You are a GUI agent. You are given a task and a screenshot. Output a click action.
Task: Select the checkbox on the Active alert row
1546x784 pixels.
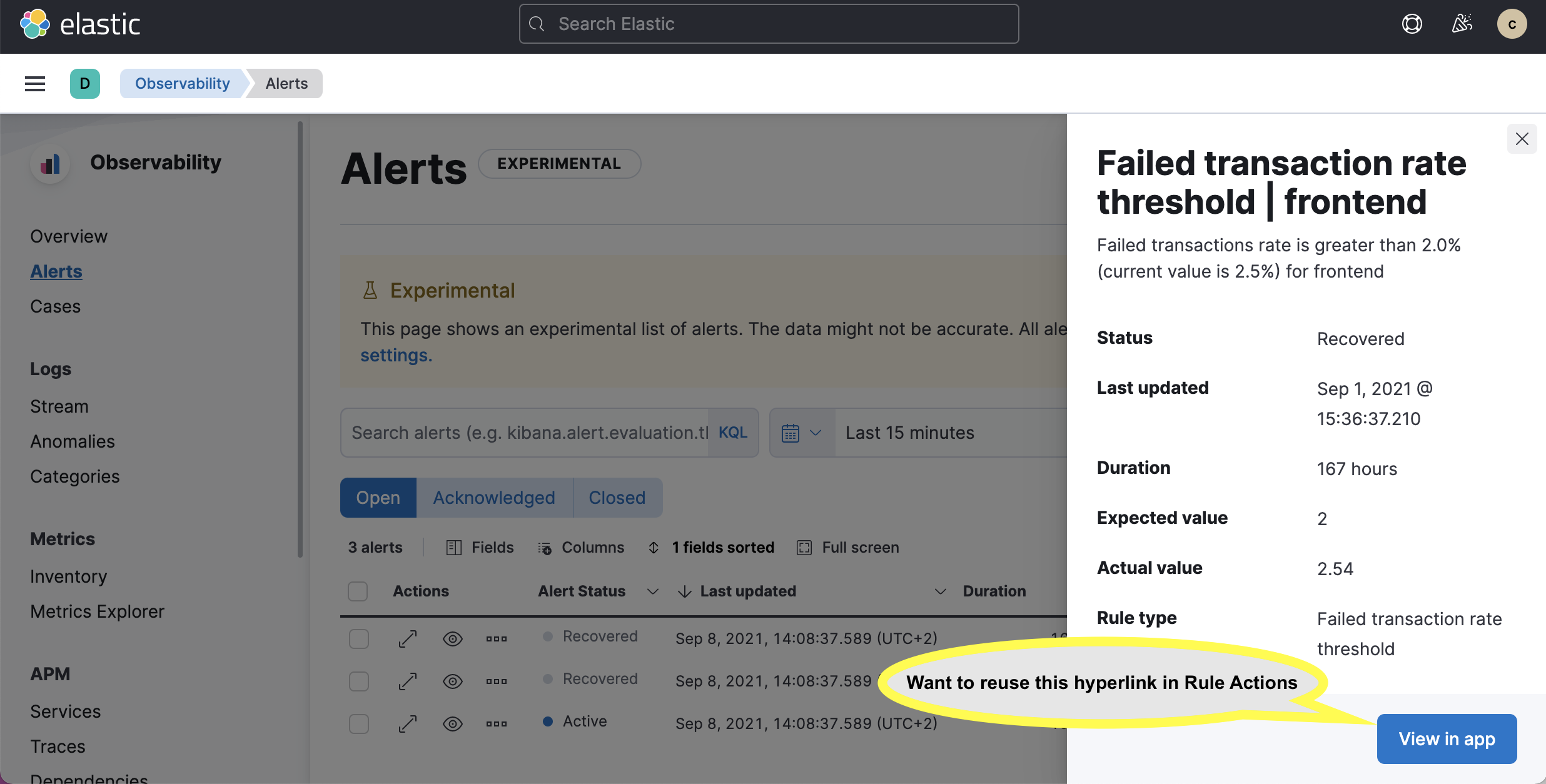(359, 723)
